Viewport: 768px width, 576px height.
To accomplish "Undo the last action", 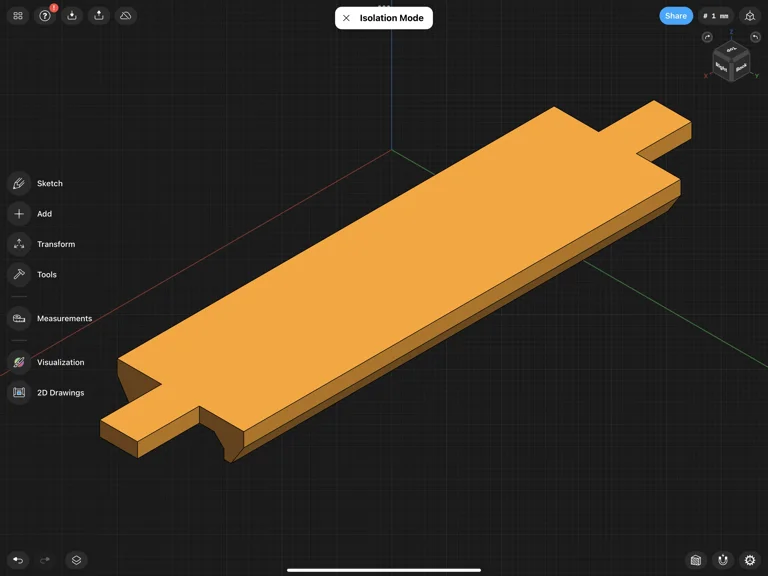I will (18, 560).
